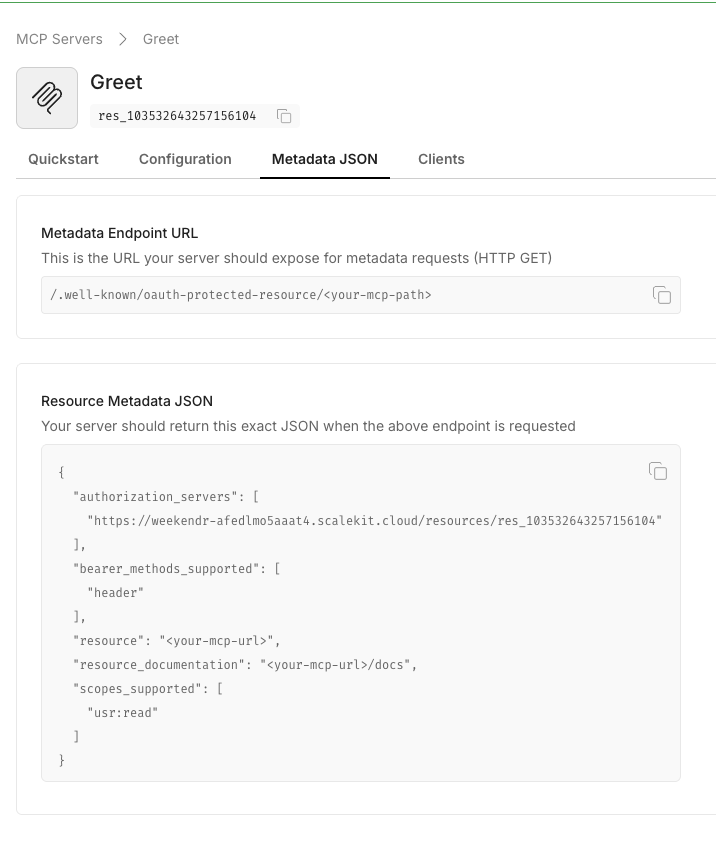Select the Metadata JSON tab
Viewport: 716px width, 860px height.
click(x=324, y=159)
